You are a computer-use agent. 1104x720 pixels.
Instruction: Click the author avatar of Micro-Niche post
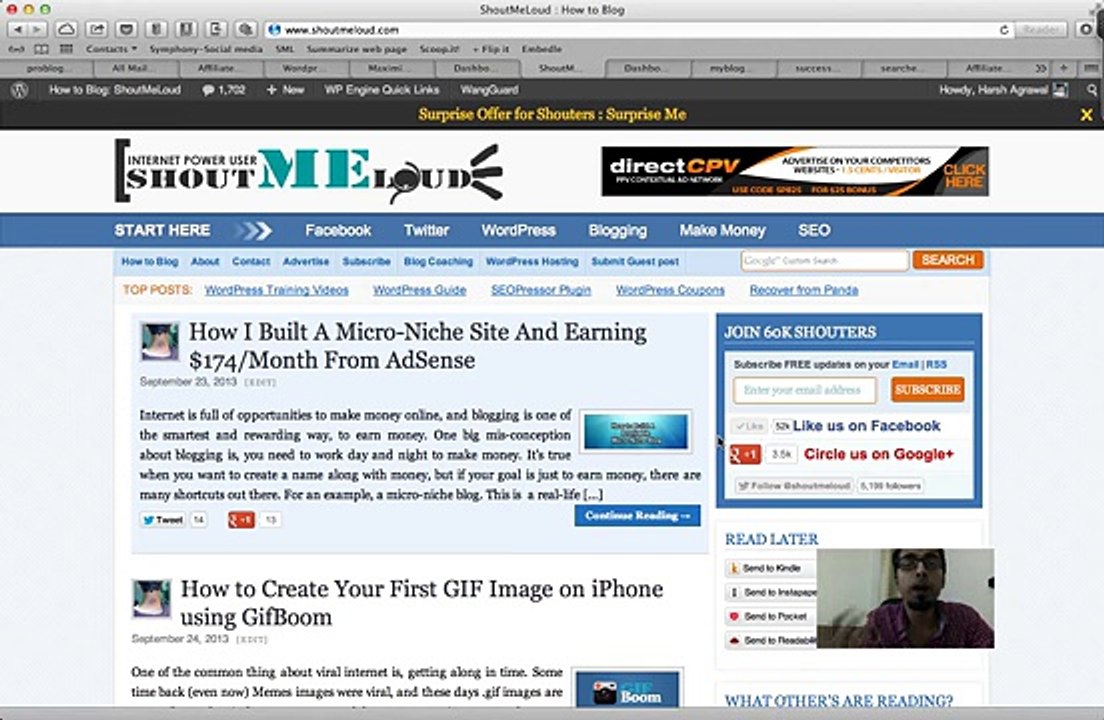(x=160, y=342)
